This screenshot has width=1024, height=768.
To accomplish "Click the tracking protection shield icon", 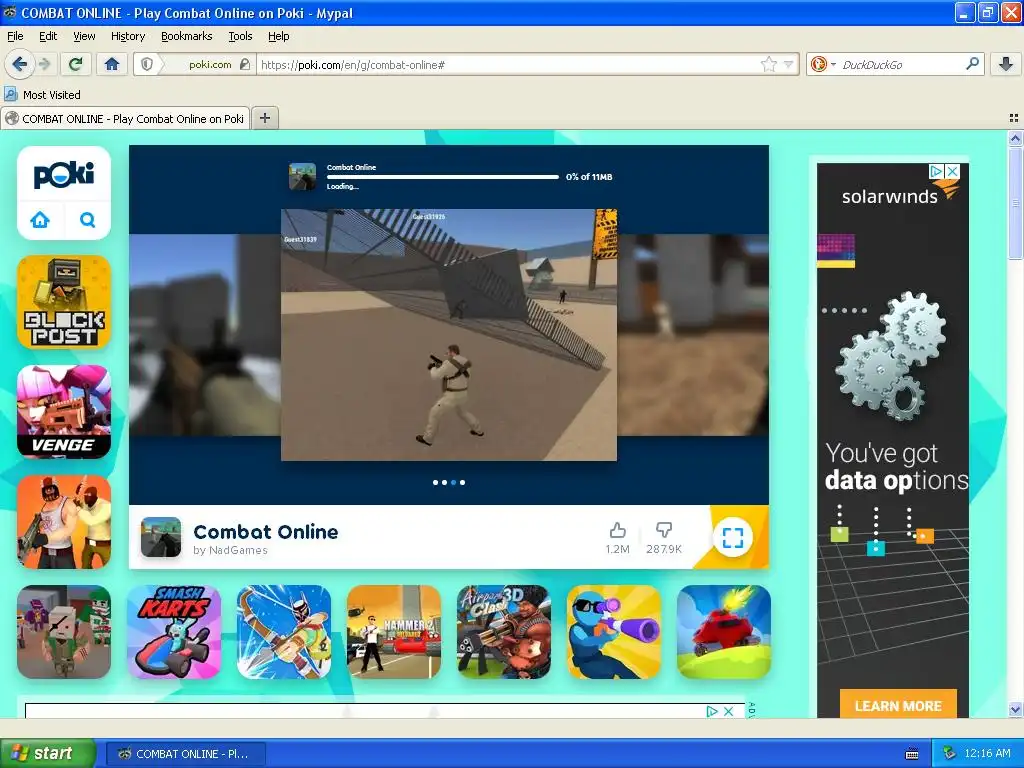I will 147,64.
